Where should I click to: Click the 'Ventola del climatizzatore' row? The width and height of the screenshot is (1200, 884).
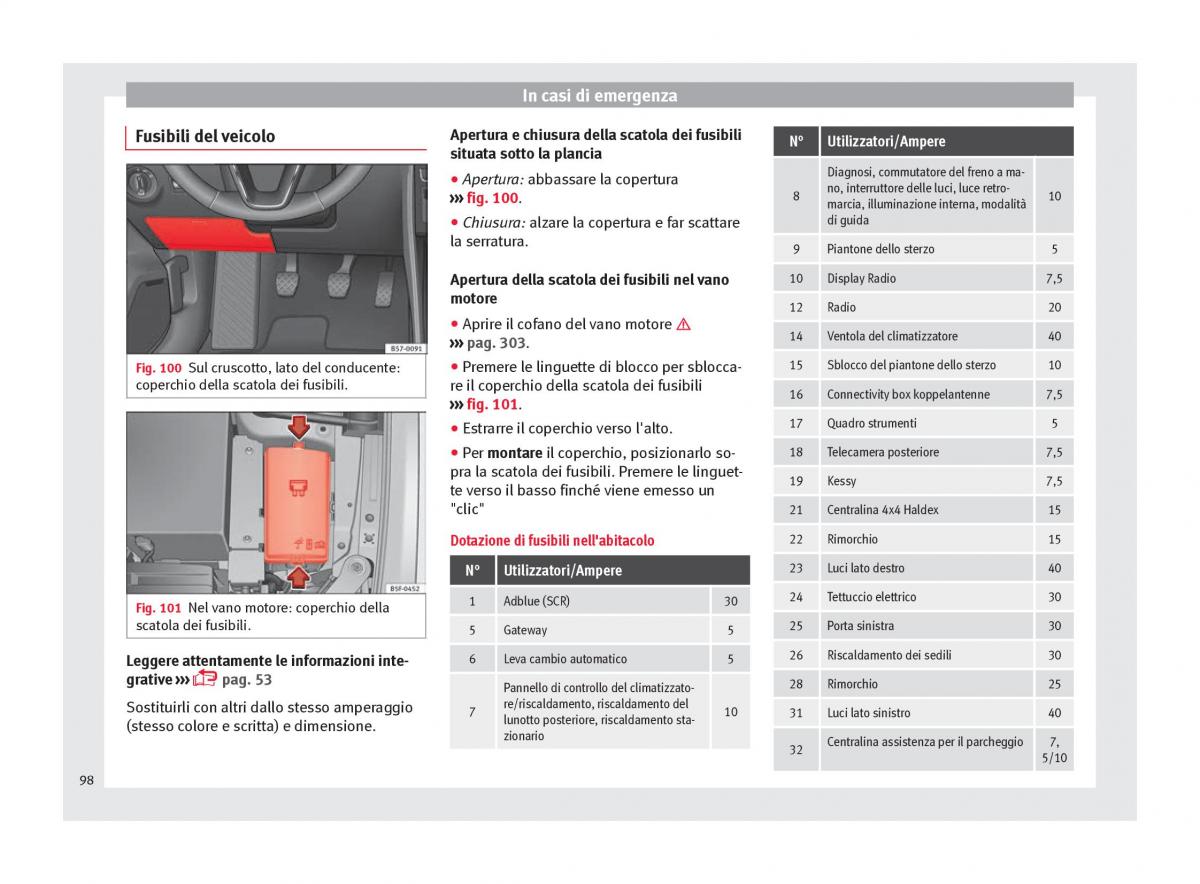click(923, 336)
